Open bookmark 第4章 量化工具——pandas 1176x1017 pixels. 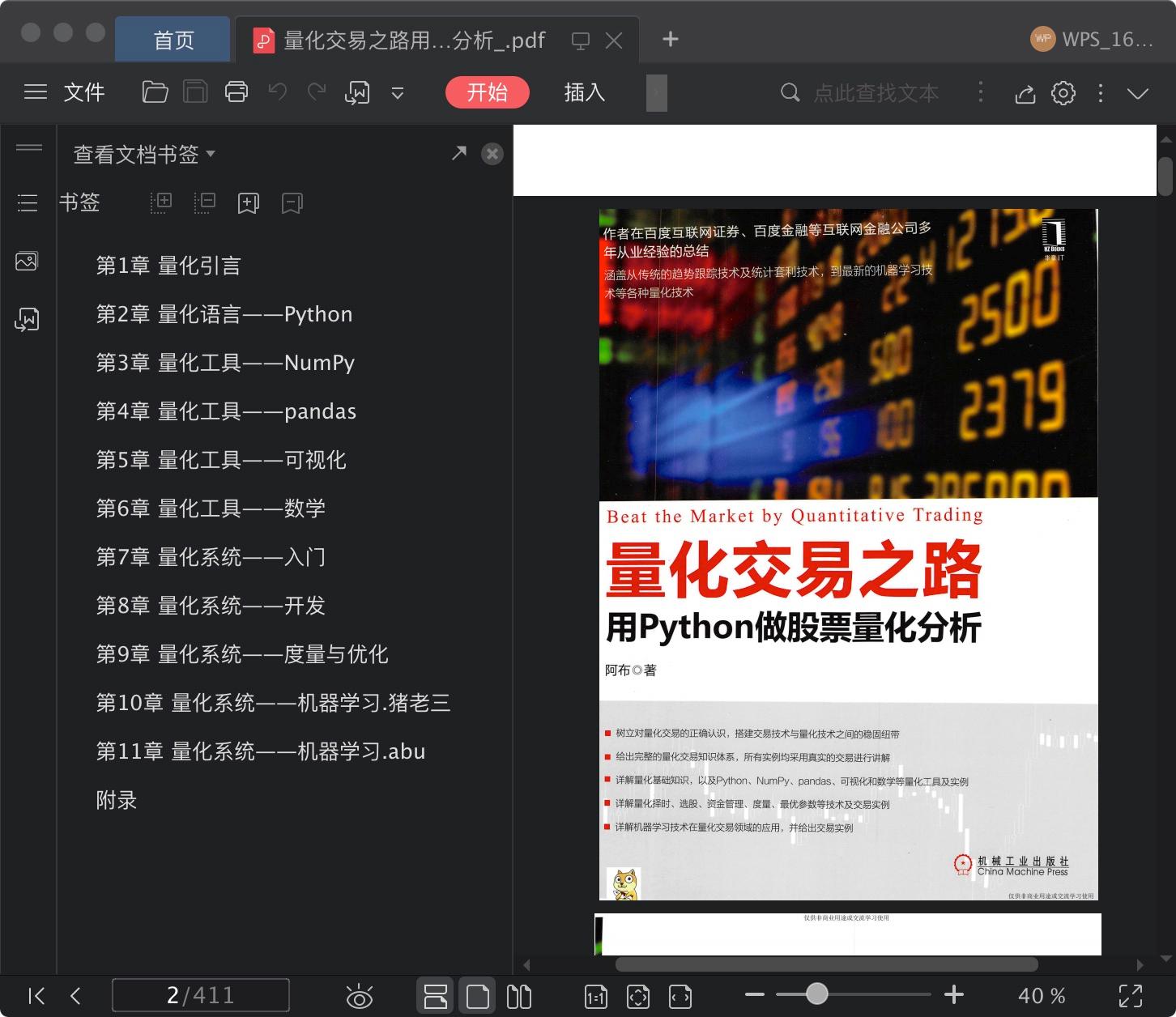point(226,411)
